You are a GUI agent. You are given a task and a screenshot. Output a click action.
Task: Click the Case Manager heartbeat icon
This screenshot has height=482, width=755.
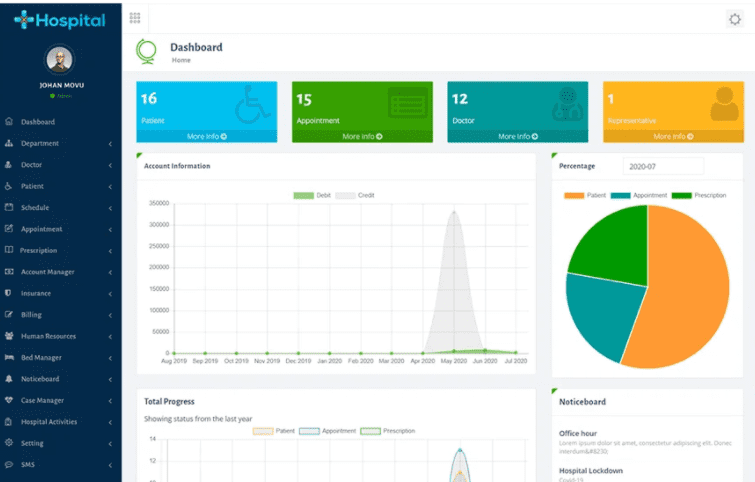pos(9,400)
